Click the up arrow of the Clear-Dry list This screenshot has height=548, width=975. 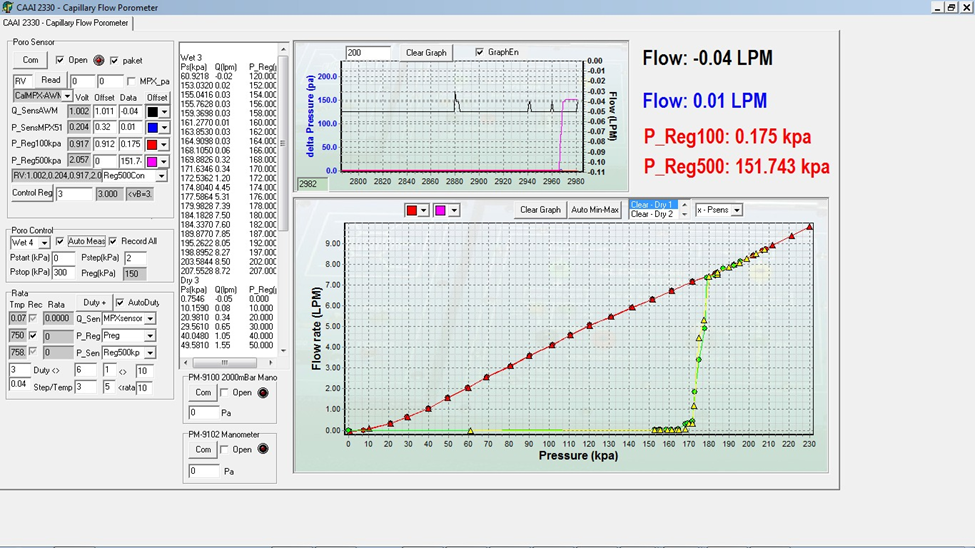pos(685,205)
